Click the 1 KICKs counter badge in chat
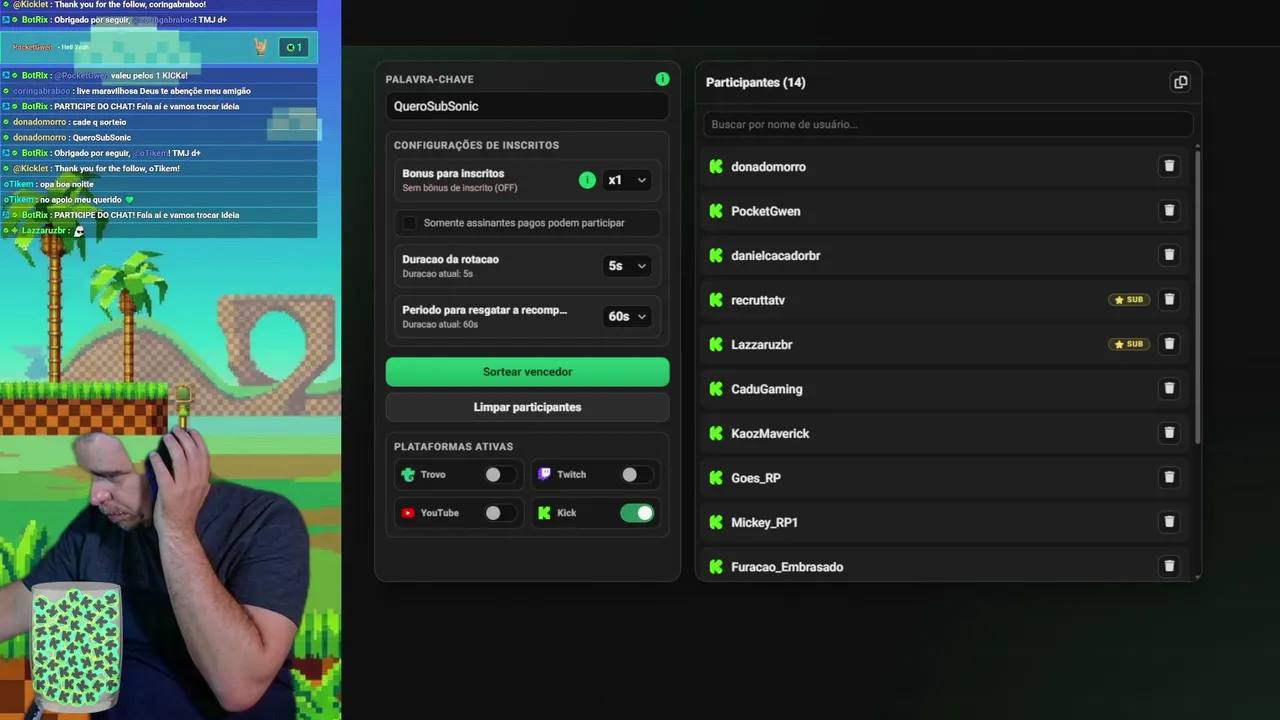 coord(293,47)
